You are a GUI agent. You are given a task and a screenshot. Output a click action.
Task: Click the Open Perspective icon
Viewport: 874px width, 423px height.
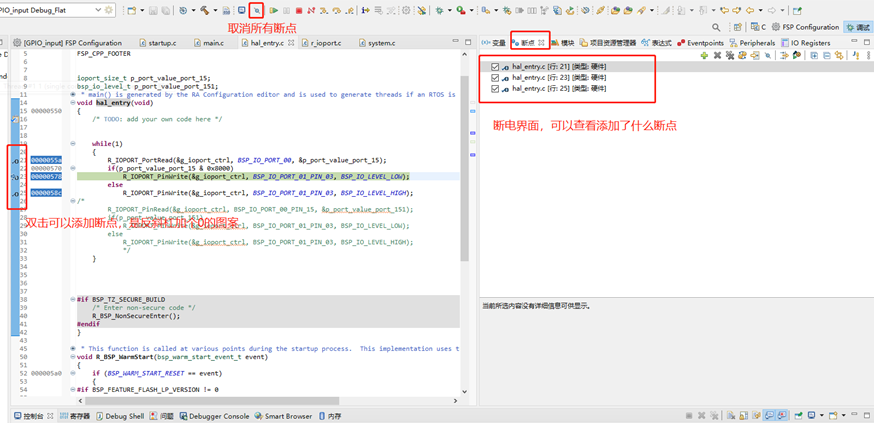738,27
